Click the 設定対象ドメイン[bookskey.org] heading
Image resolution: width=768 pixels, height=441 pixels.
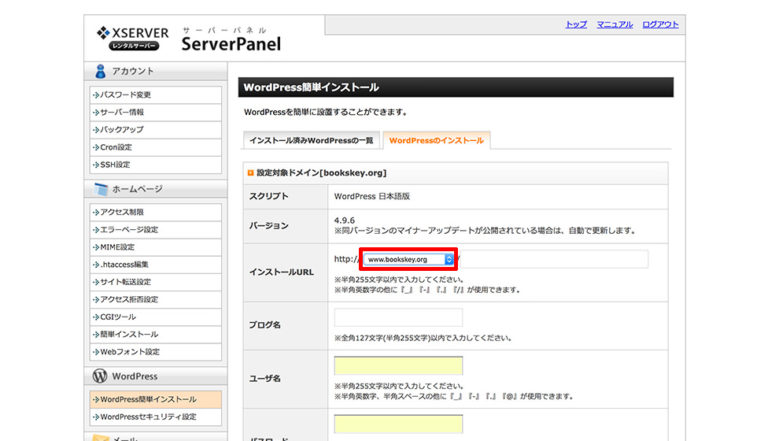pos(321,173)
